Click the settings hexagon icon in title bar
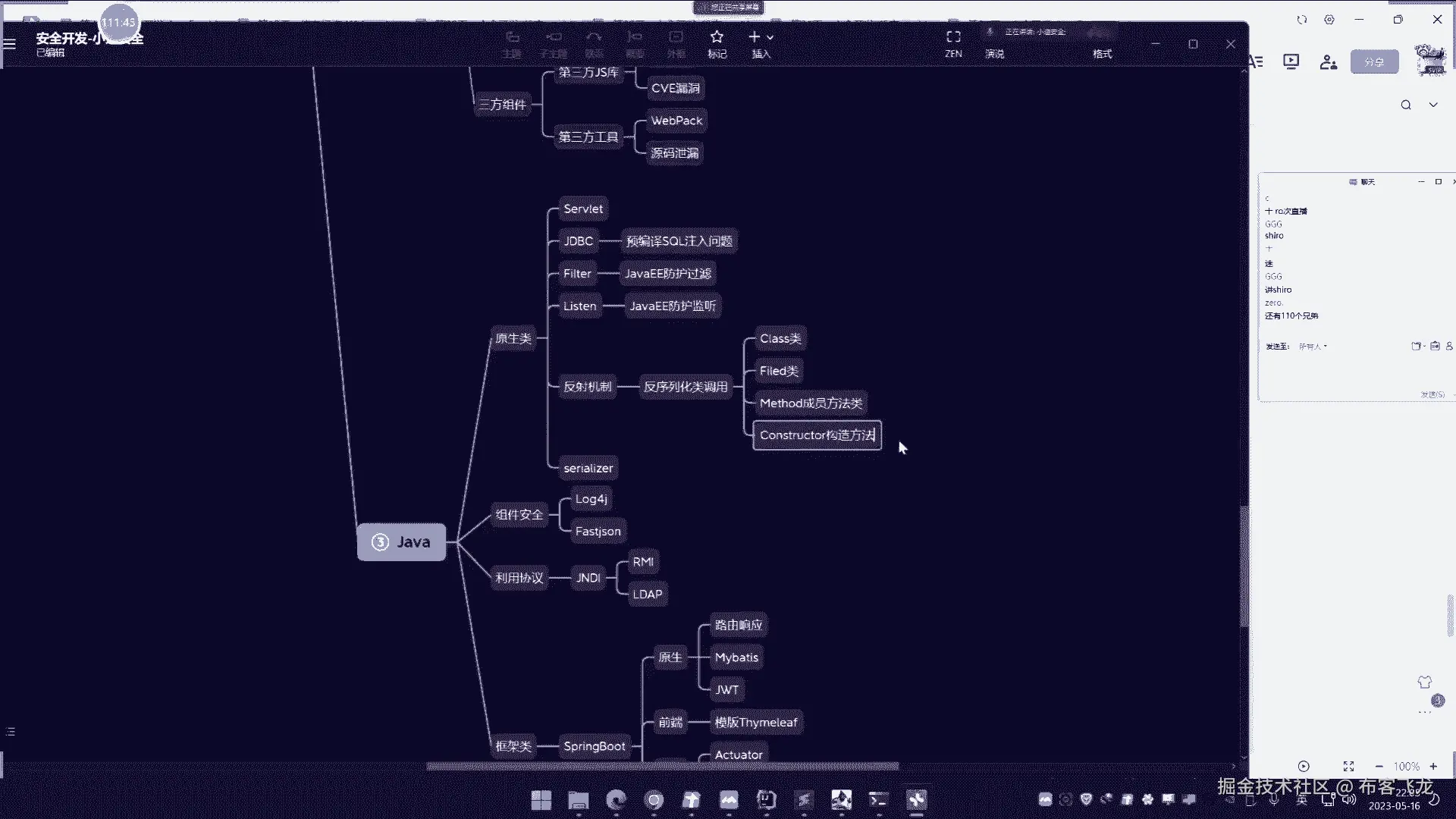This screenshot has height=819, width=1456. click(1329, 20)
